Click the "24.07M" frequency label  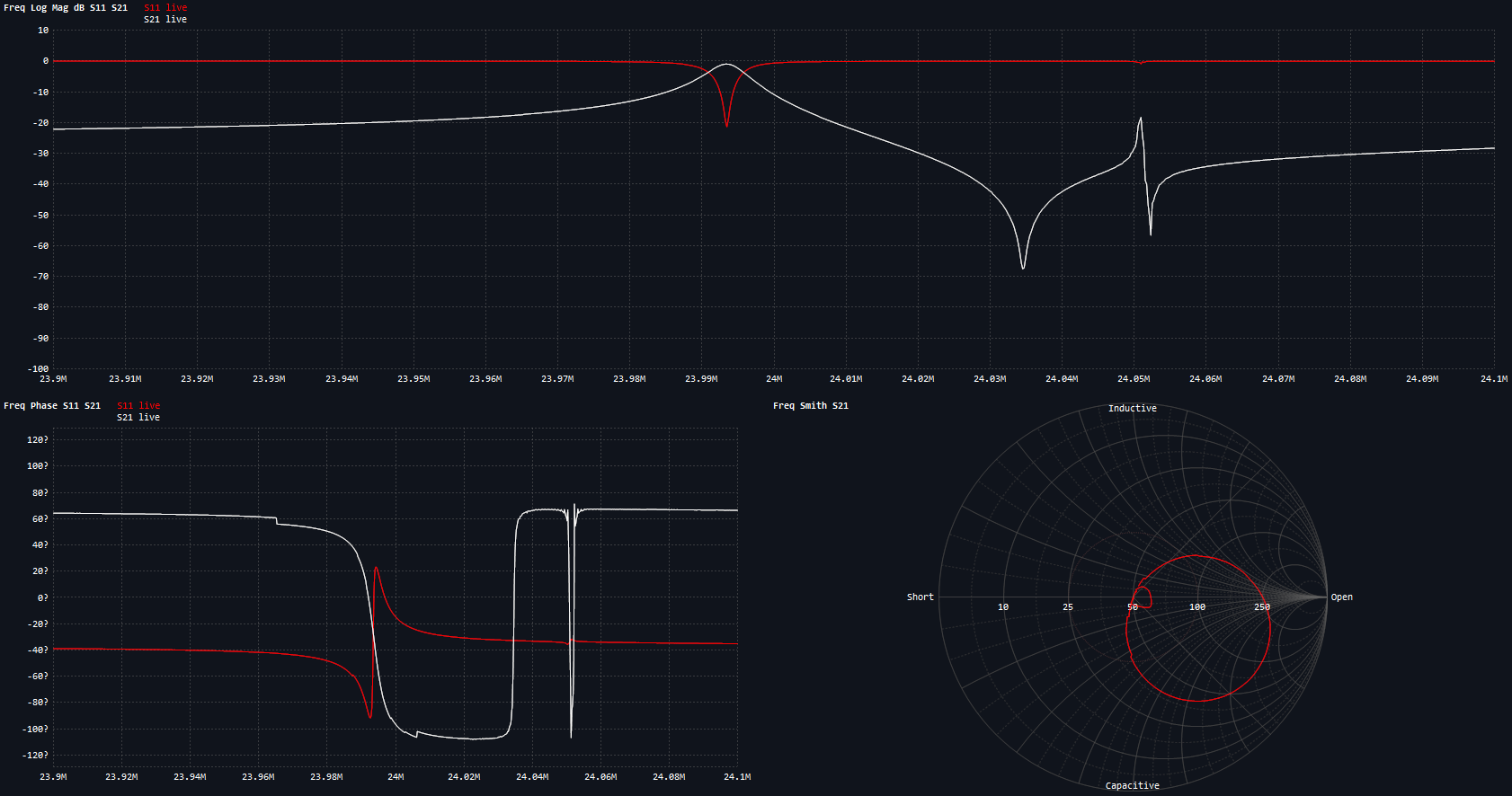click(1278, 378)
